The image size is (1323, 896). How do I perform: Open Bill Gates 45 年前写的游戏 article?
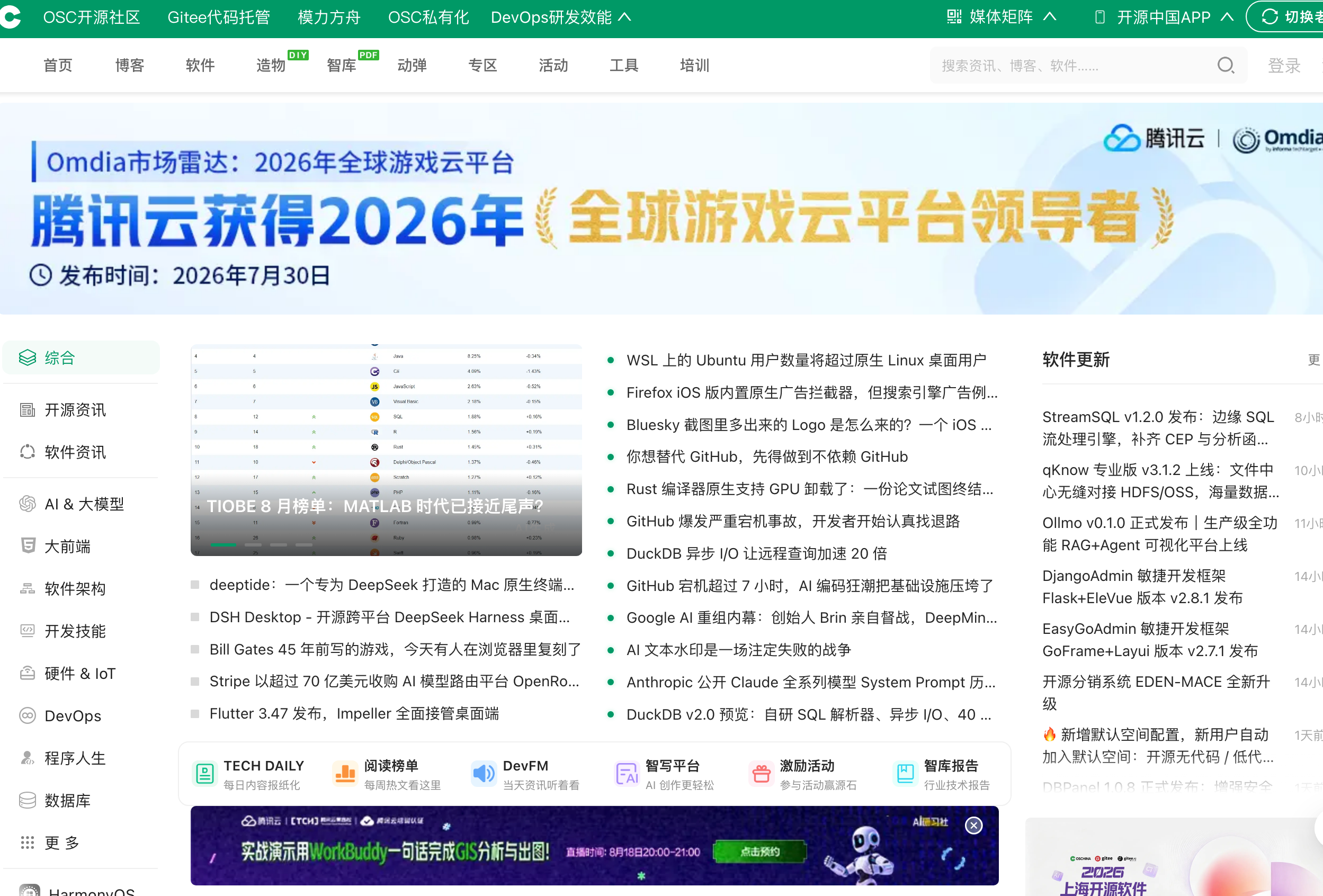pos(395,649)
